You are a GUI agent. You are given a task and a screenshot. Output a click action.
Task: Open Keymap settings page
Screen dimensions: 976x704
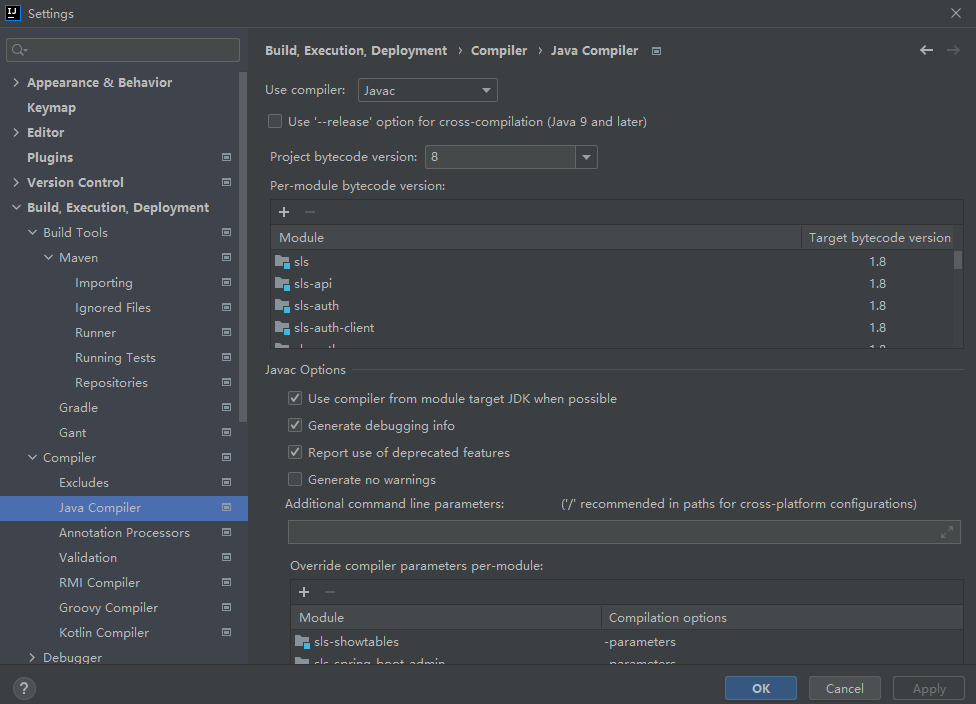click(51, 108)
